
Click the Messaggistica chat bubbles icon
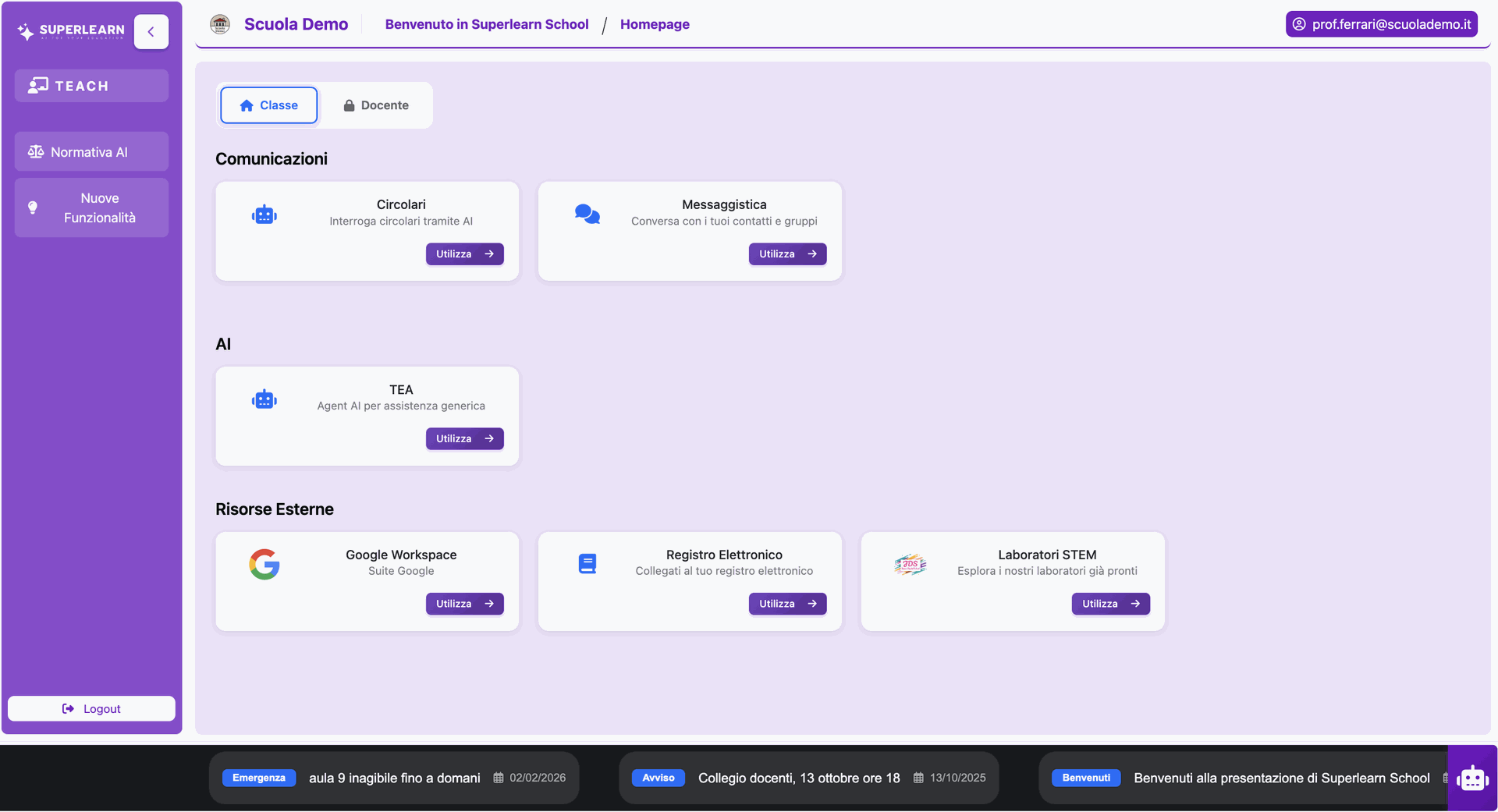point(587,214)
